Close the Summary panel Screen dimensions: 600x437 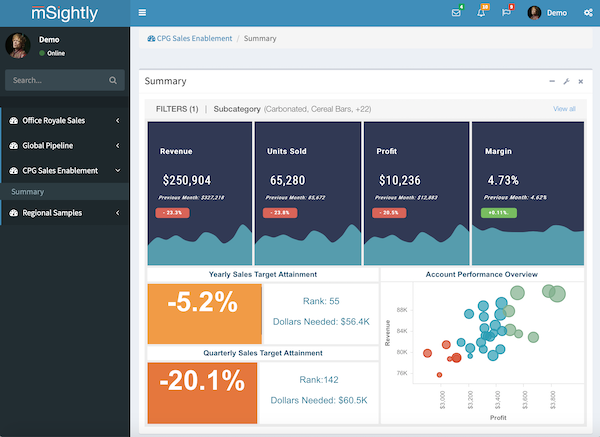580,81
